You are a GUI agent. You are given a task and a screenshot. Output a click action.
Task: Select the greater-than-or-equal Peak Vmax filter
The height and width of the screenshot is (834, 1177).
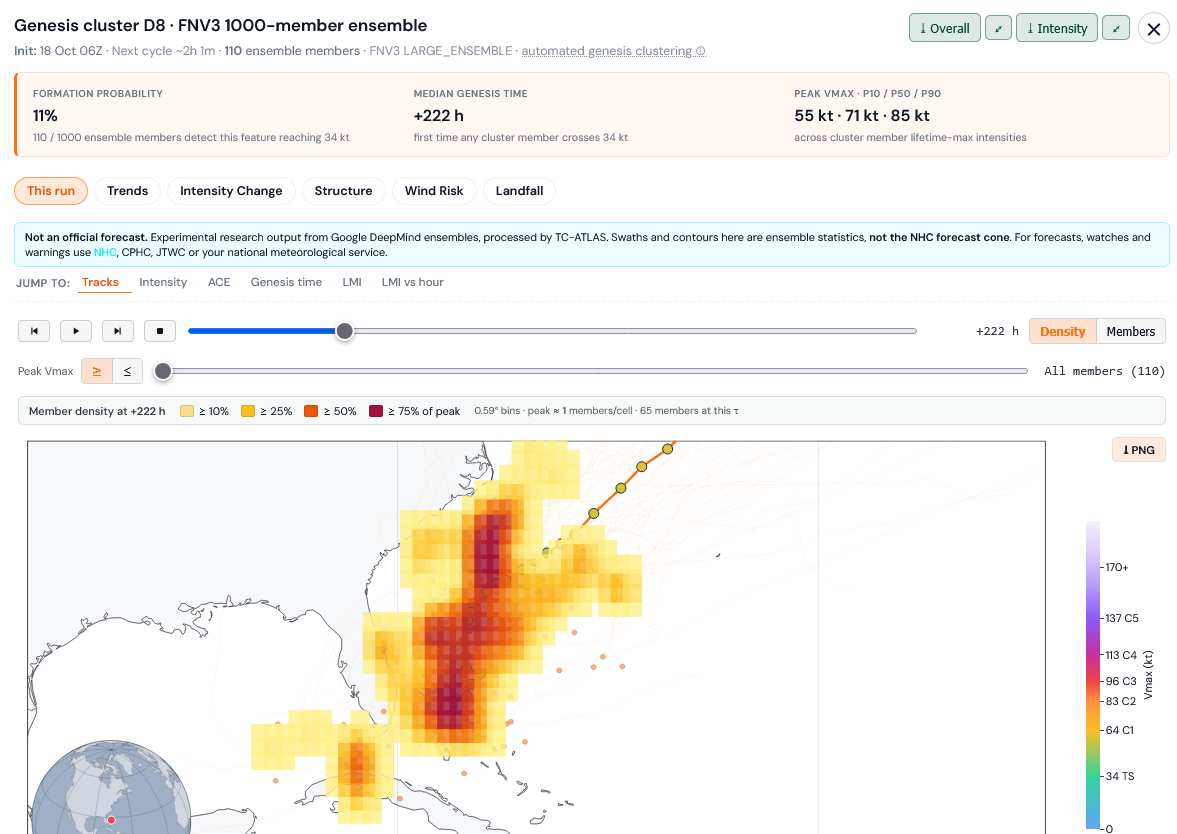tap(97, 371)
